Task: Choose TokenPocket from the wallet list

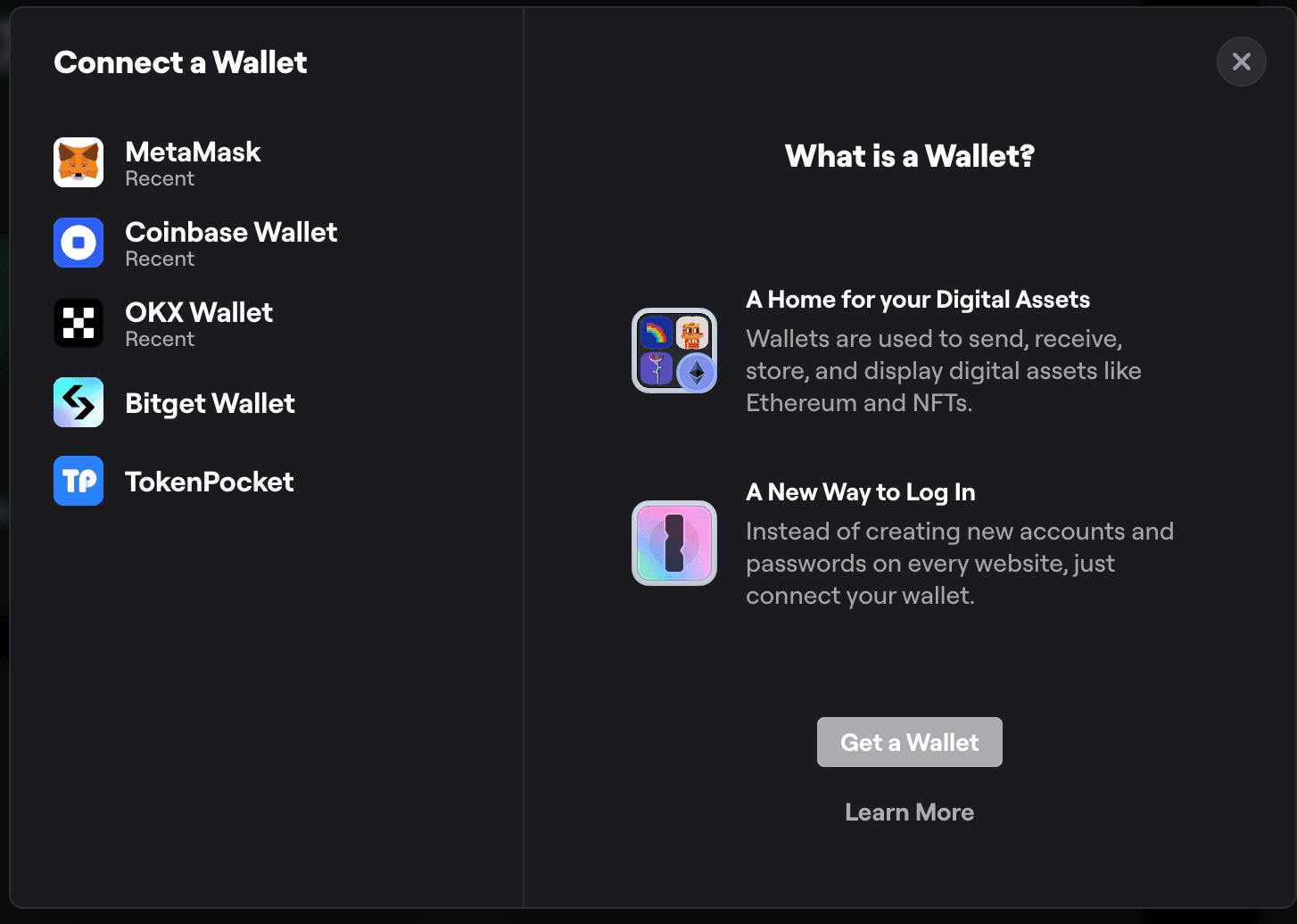Action: [210, 482]
